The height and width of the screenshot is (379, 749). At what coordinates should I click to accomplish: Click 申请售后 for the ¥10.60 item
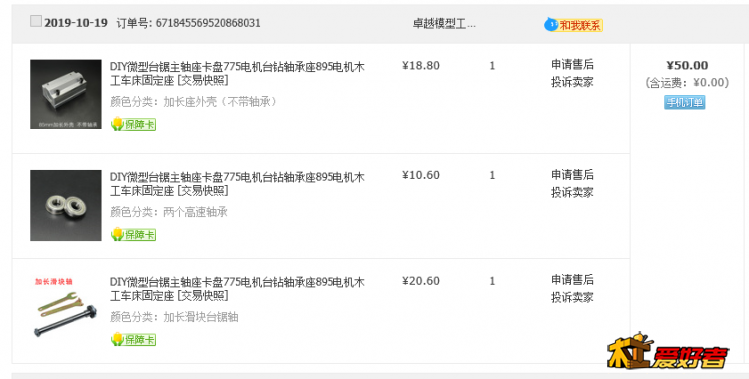pos(572,175)
